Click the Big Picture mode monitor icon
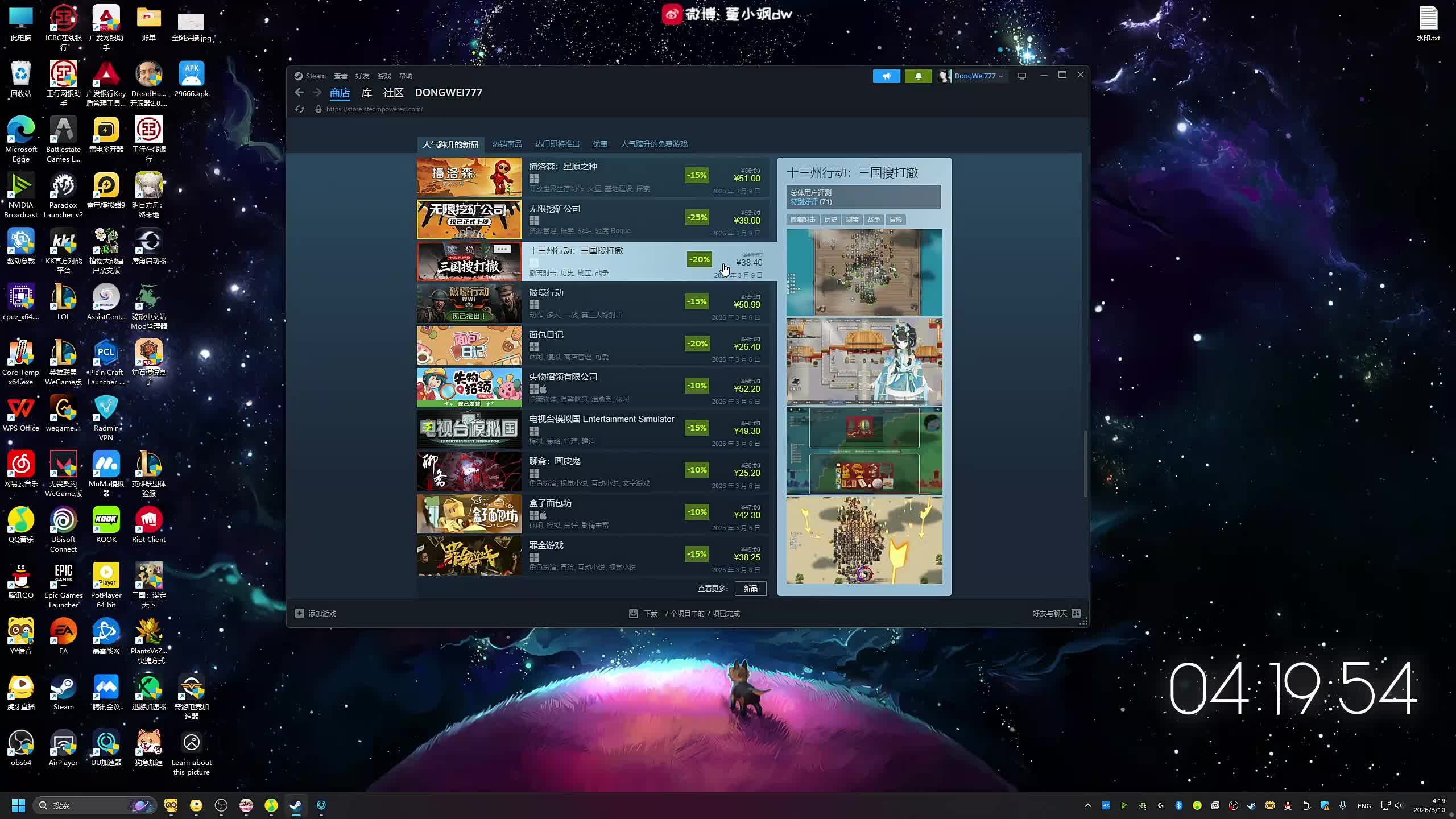The image size is (1456, 819). click(x=1021, y=76)
